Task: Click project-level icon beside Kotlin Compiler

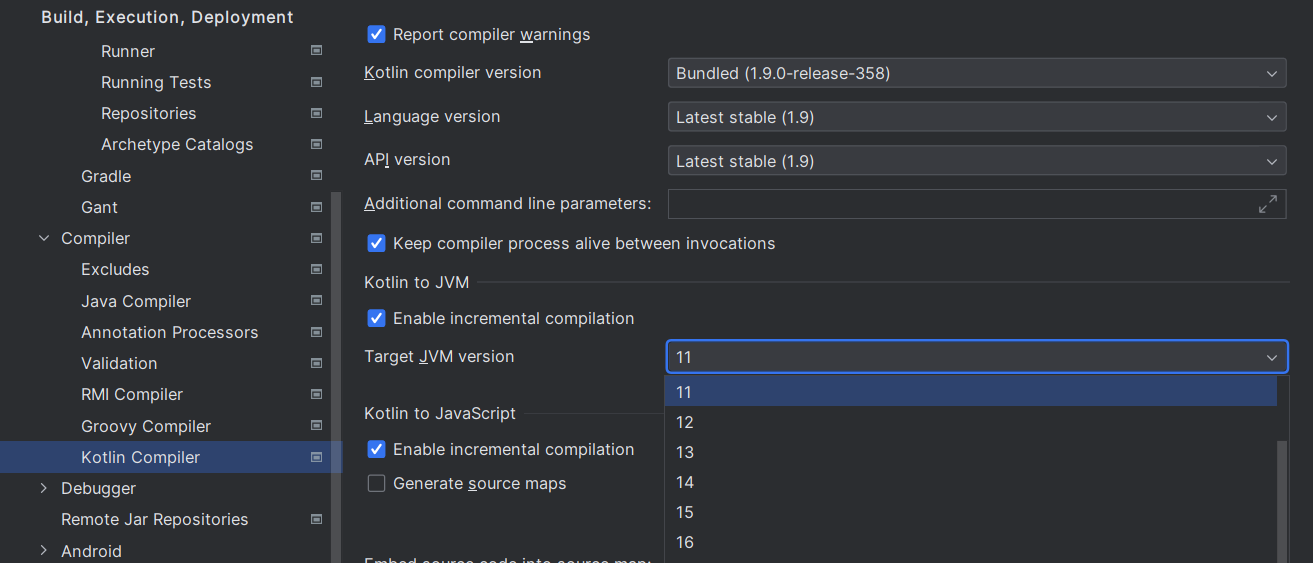Action: click(x=316, y=457)
